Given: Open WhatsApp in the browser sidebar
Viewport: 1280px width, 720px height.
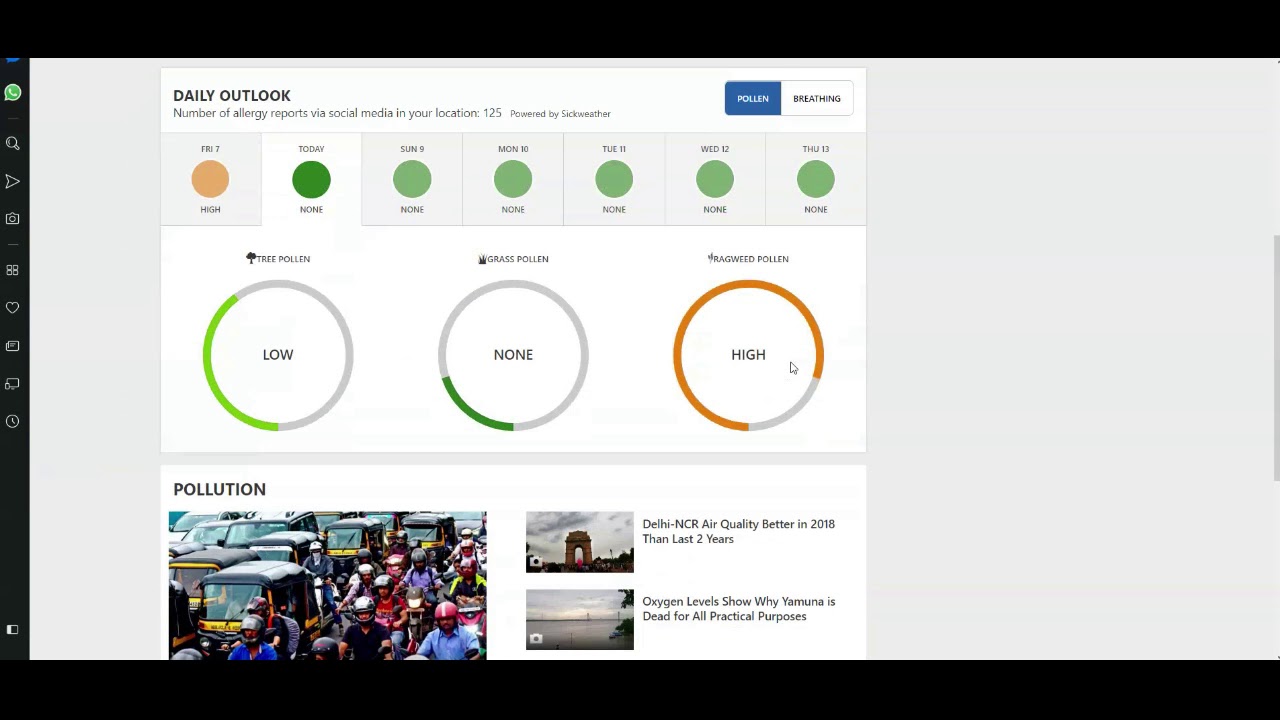Looking at the screenshot, I should pos(13,93).
